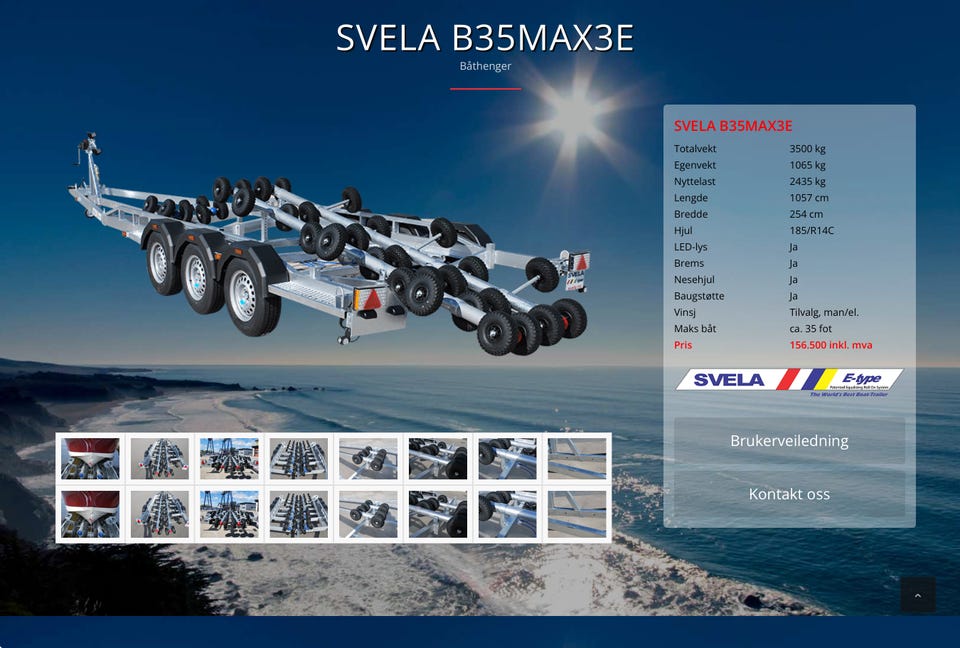Click the Brems label

click(x=689, y=263)
